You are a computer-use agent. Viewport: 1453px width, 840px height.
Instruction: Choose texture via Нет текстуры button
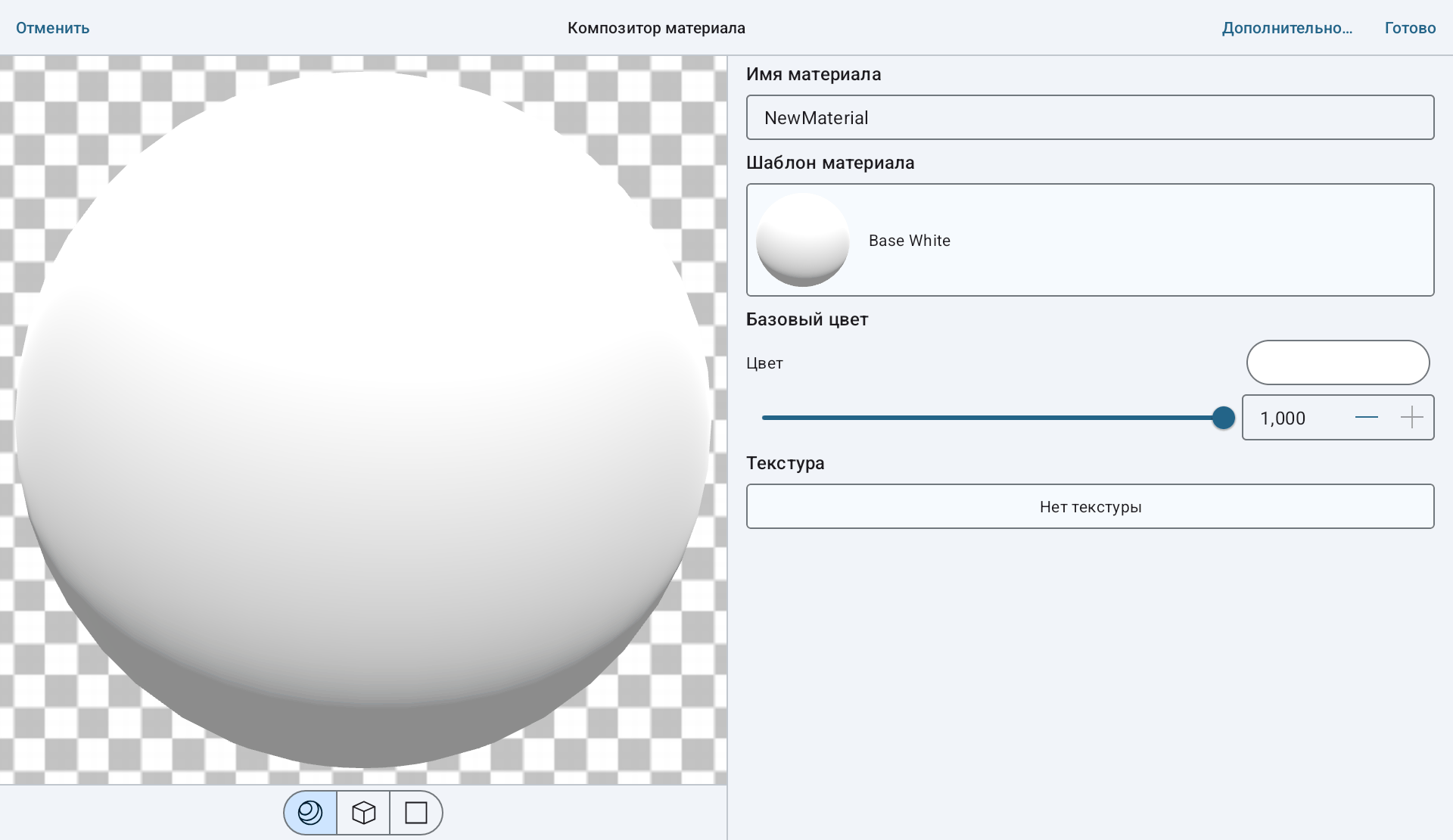pos(1090,506)
